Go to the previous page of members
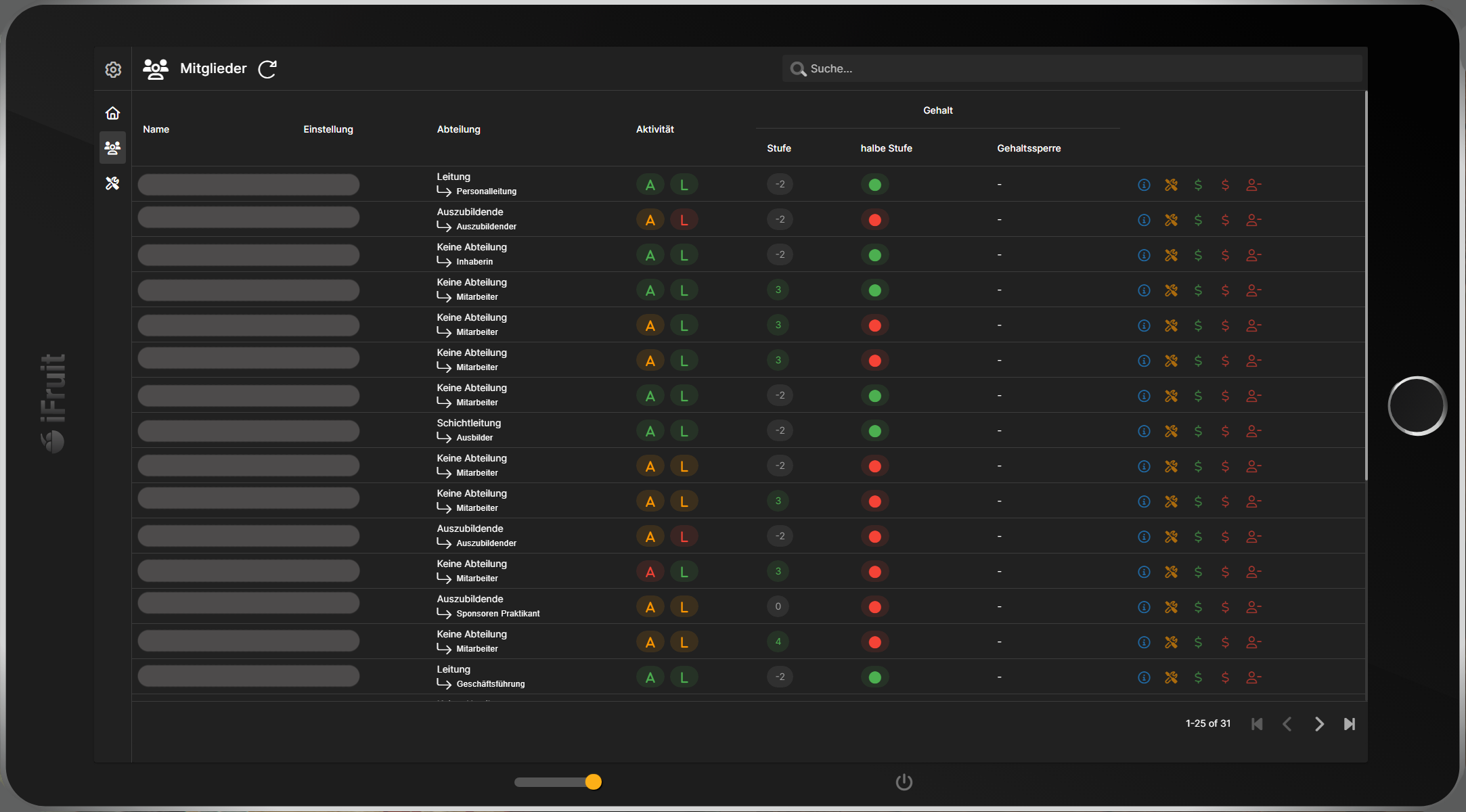The height and width of the screenshot is (812, 1466). pos(1287,724)
